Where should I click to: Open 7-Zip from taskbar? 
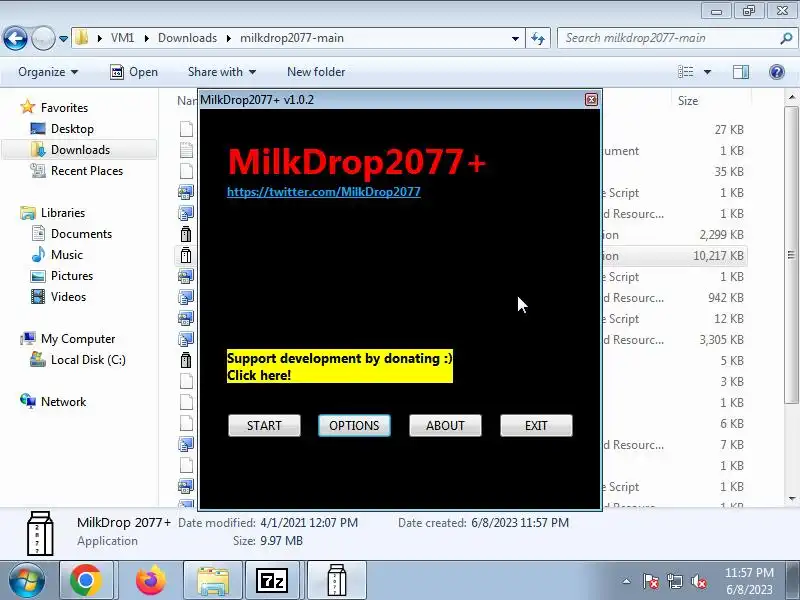pyautogui.click(x=273, y=581)
